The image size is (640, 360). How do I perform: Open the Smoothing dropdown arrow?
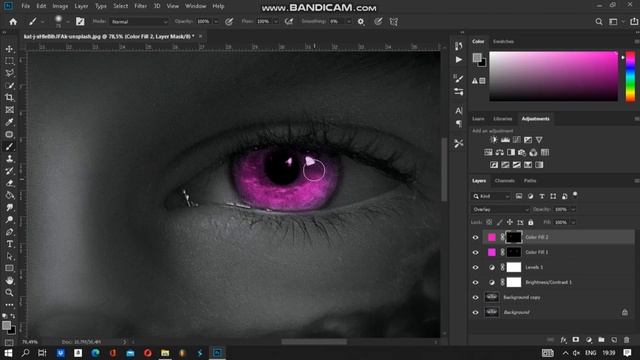[349, 22]
